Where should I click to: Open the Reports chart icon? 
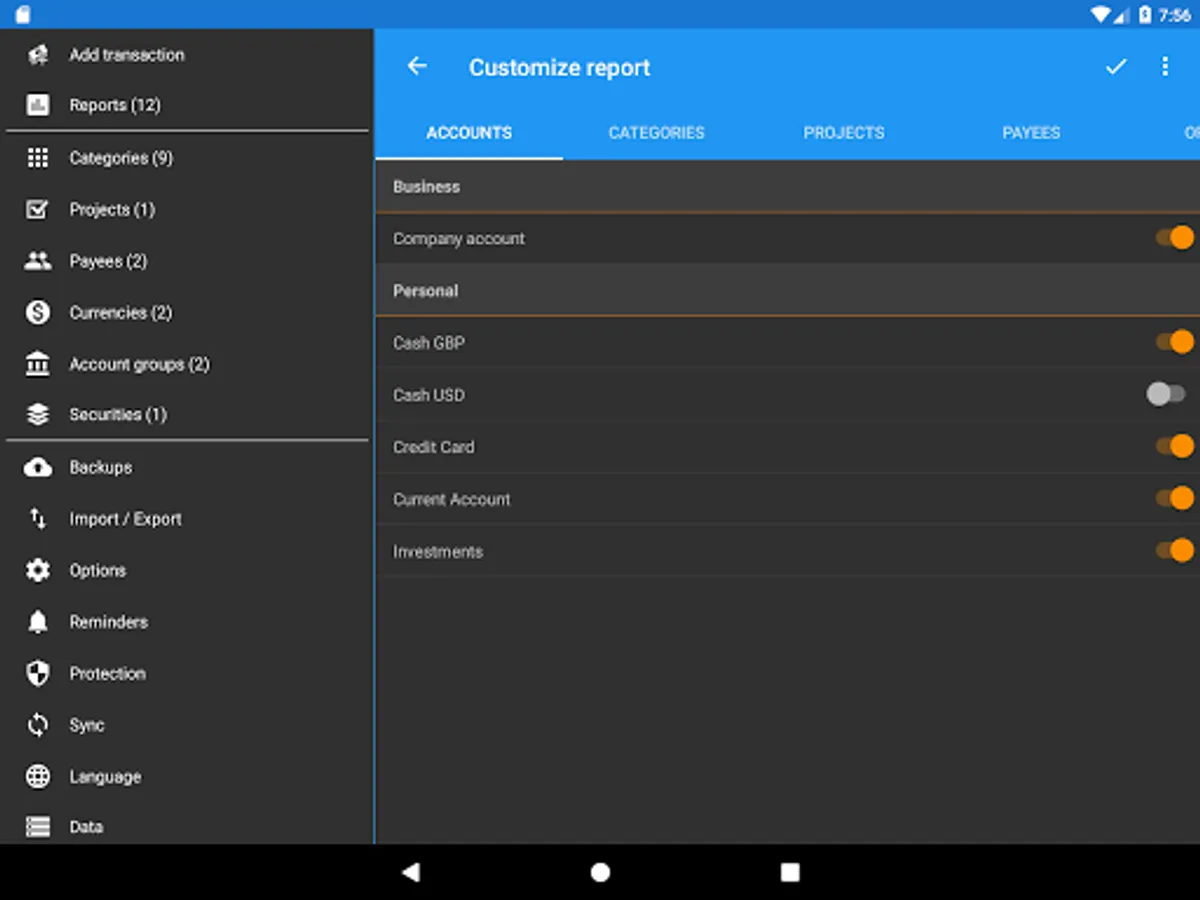point(38,105)
